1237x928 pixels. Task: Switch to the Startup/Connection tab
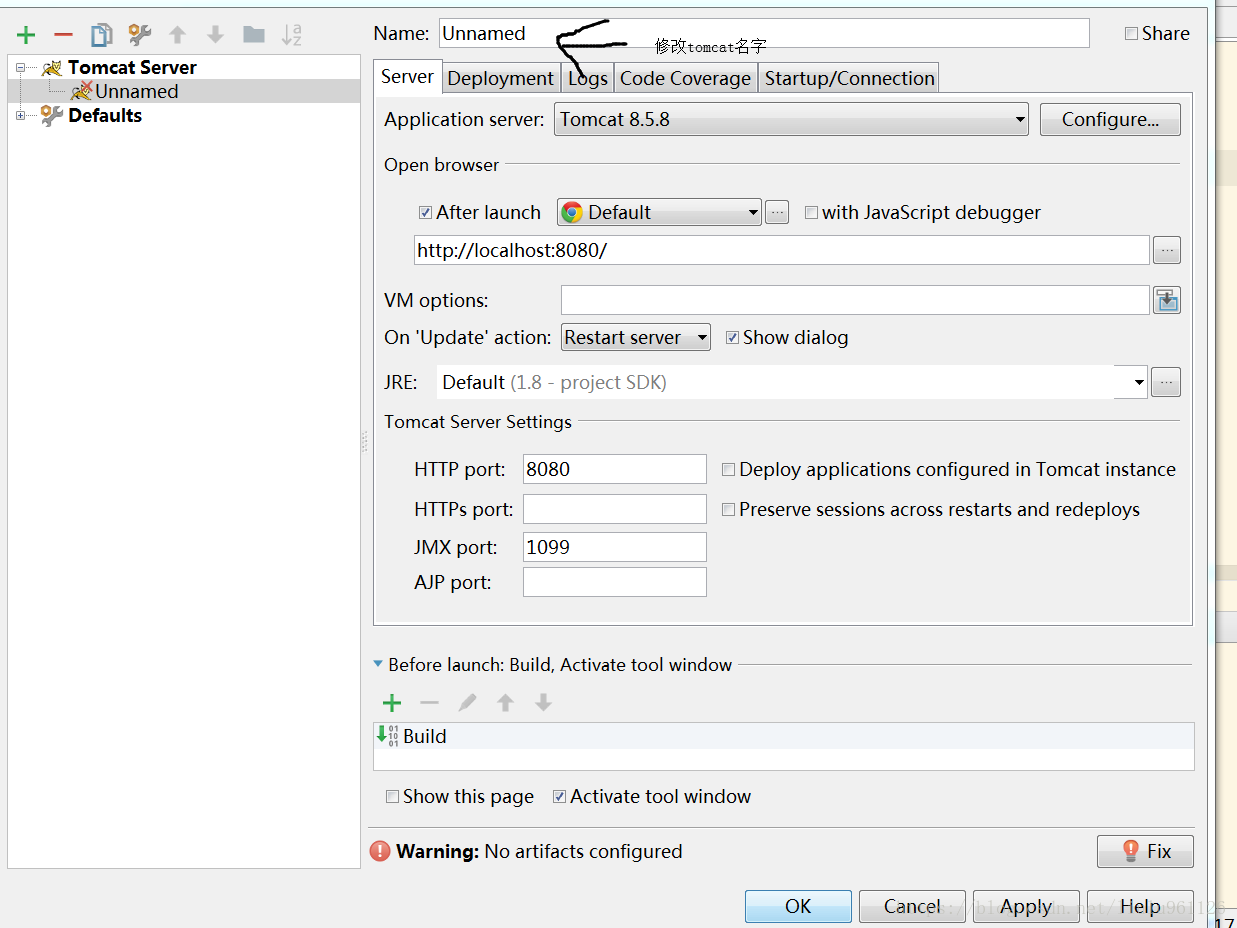[x=850, y=78]
